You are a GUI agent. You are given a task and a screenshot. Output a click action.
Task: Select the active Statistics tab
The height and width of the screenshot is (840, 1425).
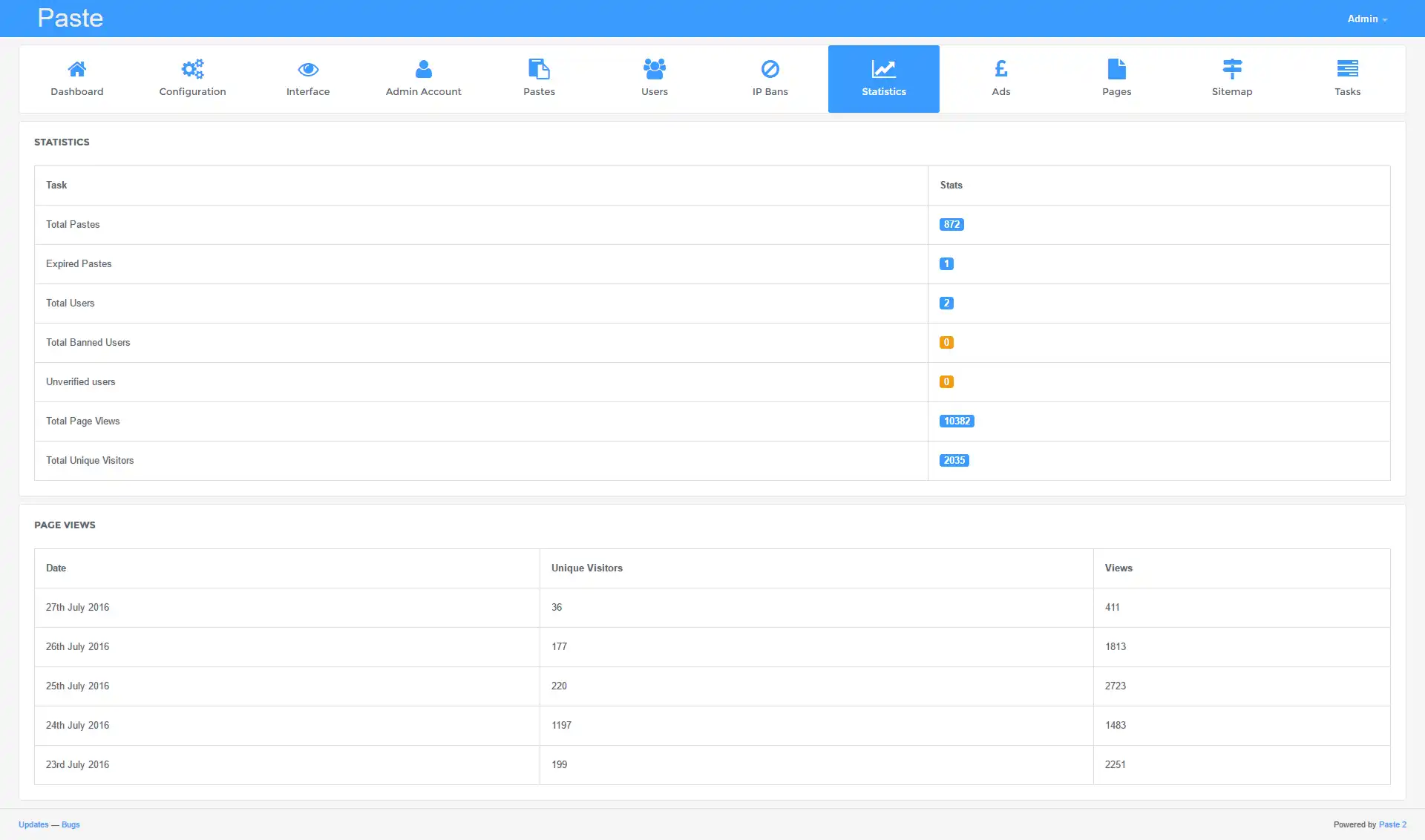[x=883, y=79]
